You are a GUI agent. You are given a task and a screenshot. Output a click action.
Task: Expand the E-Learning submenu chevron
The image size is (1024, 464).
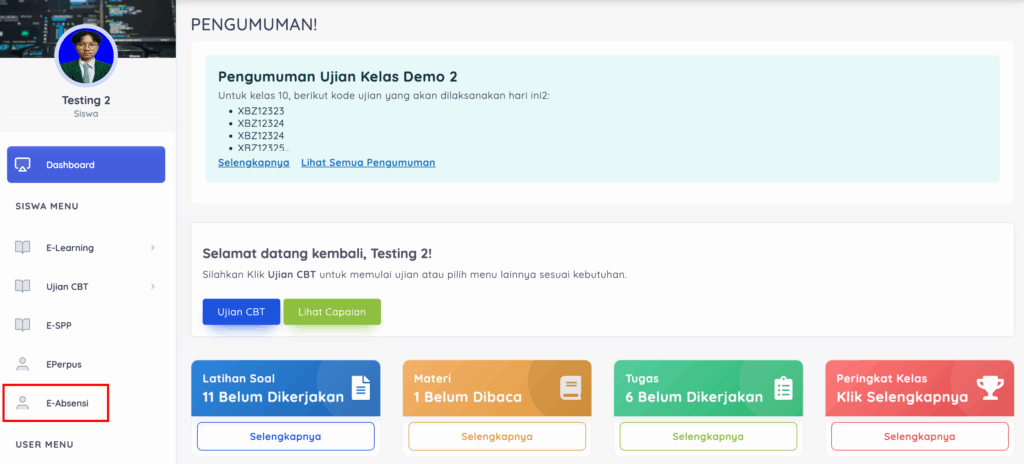[153, 247]
